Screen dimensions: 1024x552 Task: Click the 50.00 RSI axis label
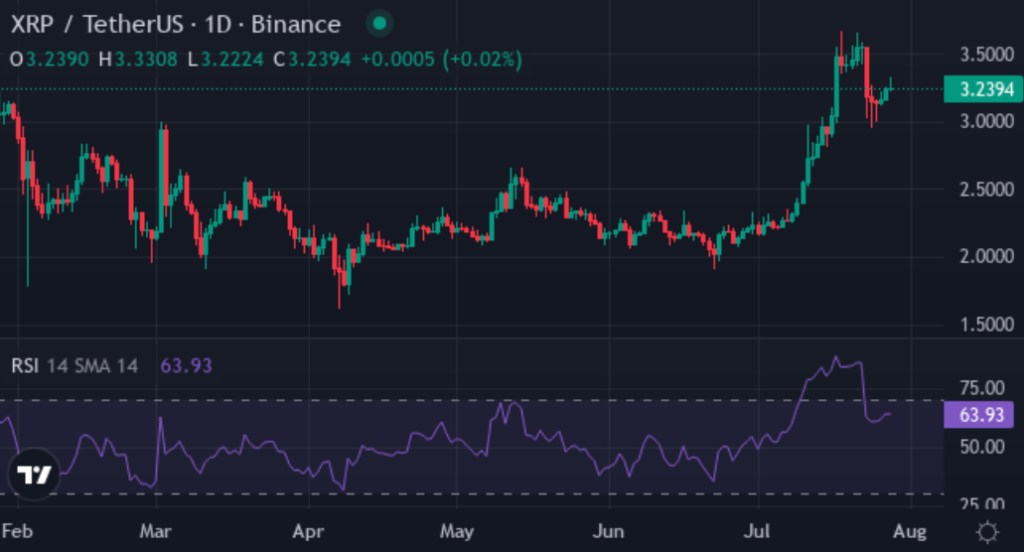coord(982,447)
